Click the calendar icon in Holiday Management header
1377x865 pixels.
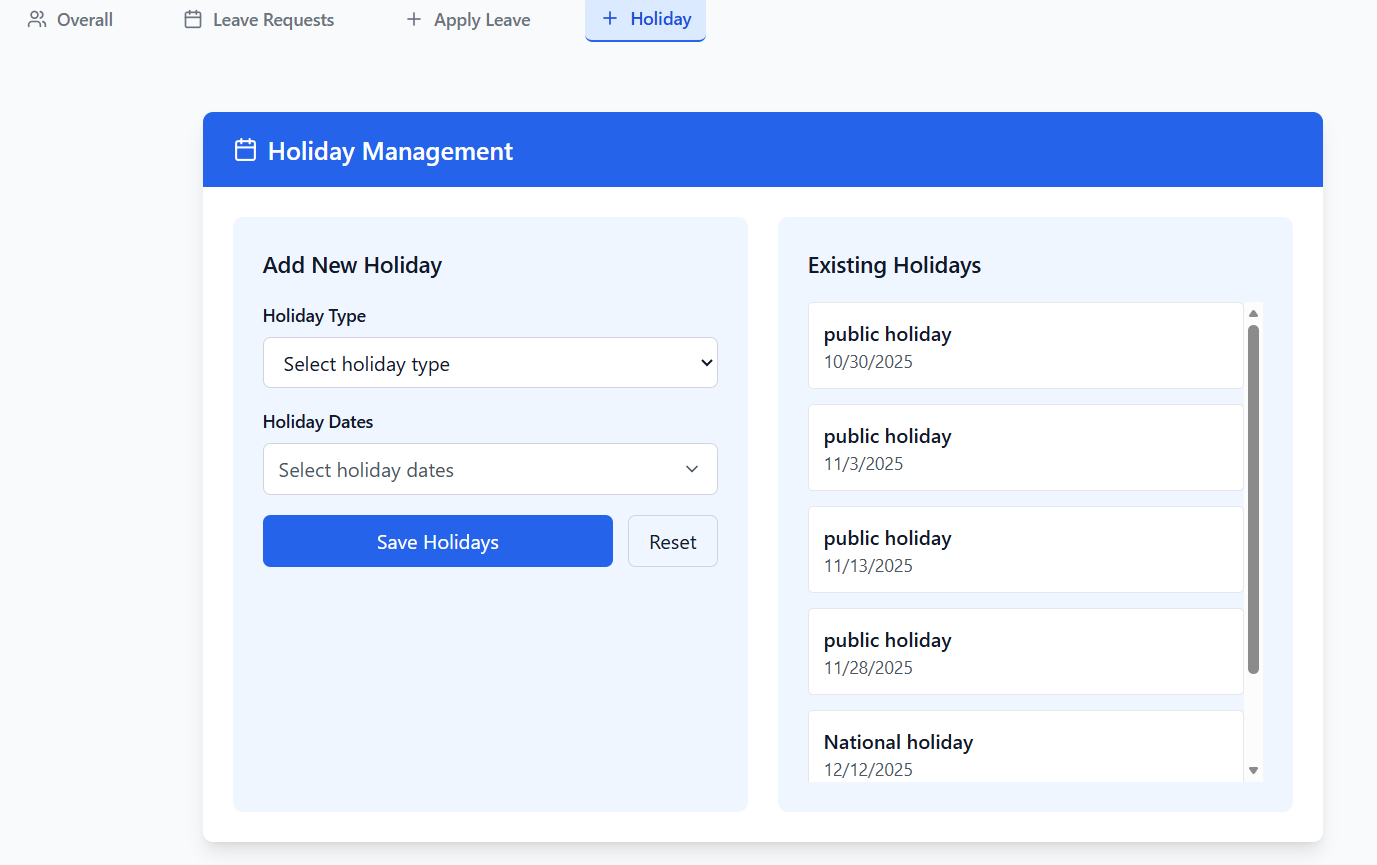[245, 150]
